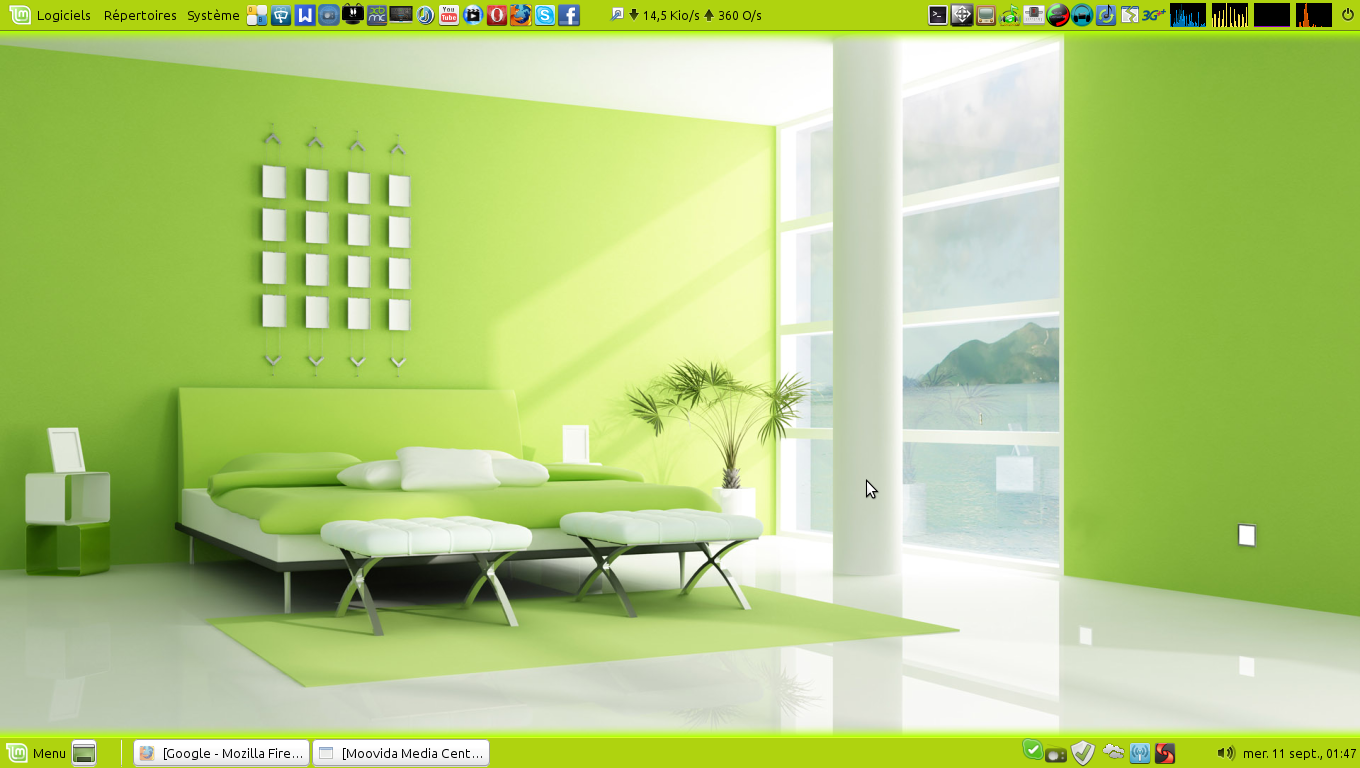This screenshot has height=768, width=1360.
Task: Click the red swirl tray icon
Action: (x=1164, y=754)
